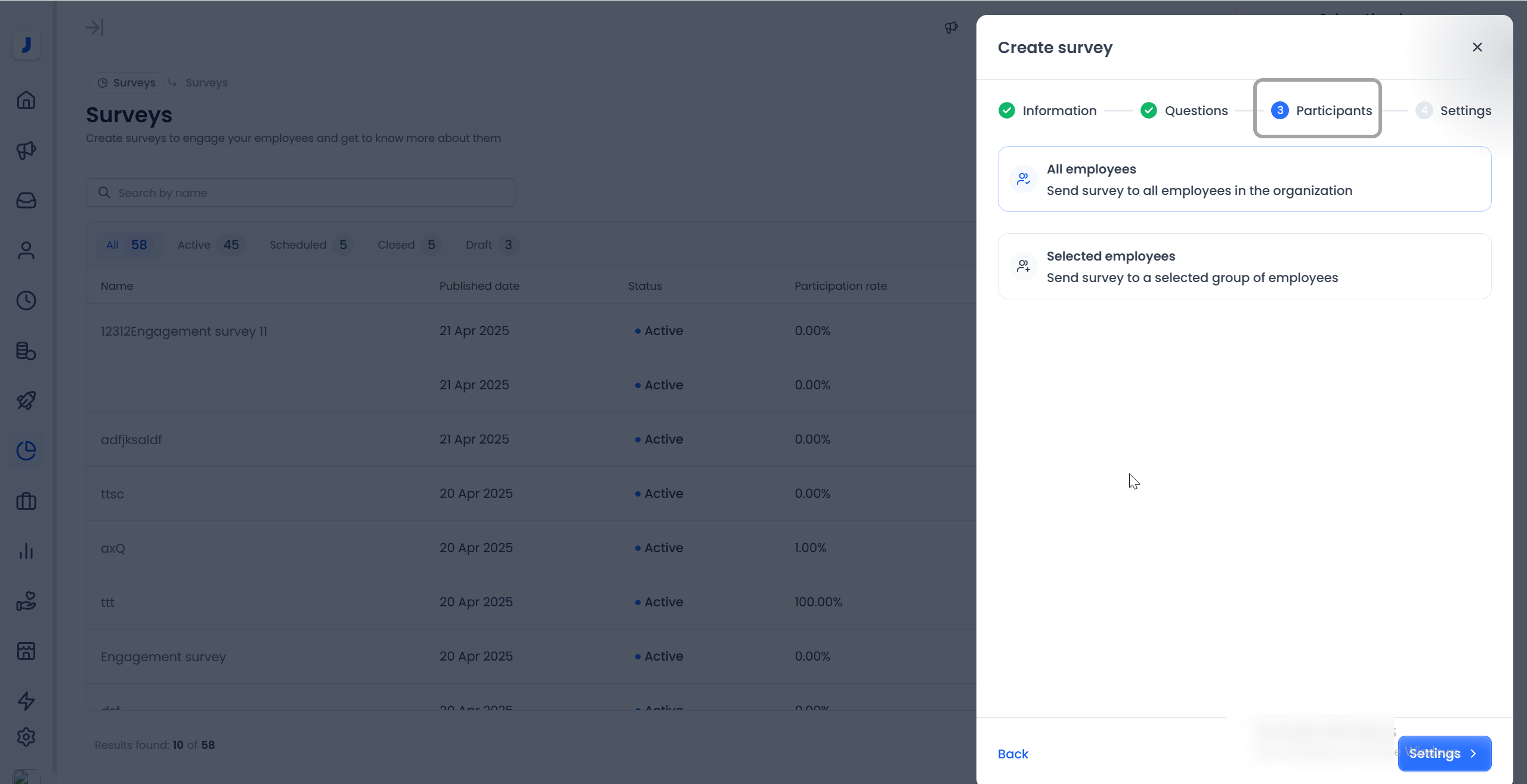Open the settings gear in sidebar
The width and height of the screenshot is (1527, 784).
(26, 737)
